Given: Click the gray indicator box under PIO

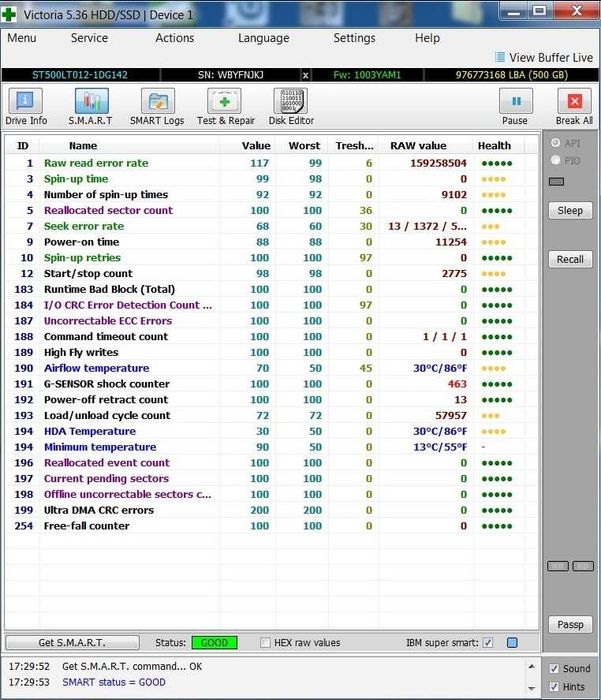Looking at the screenshot, I should (556, 182).
